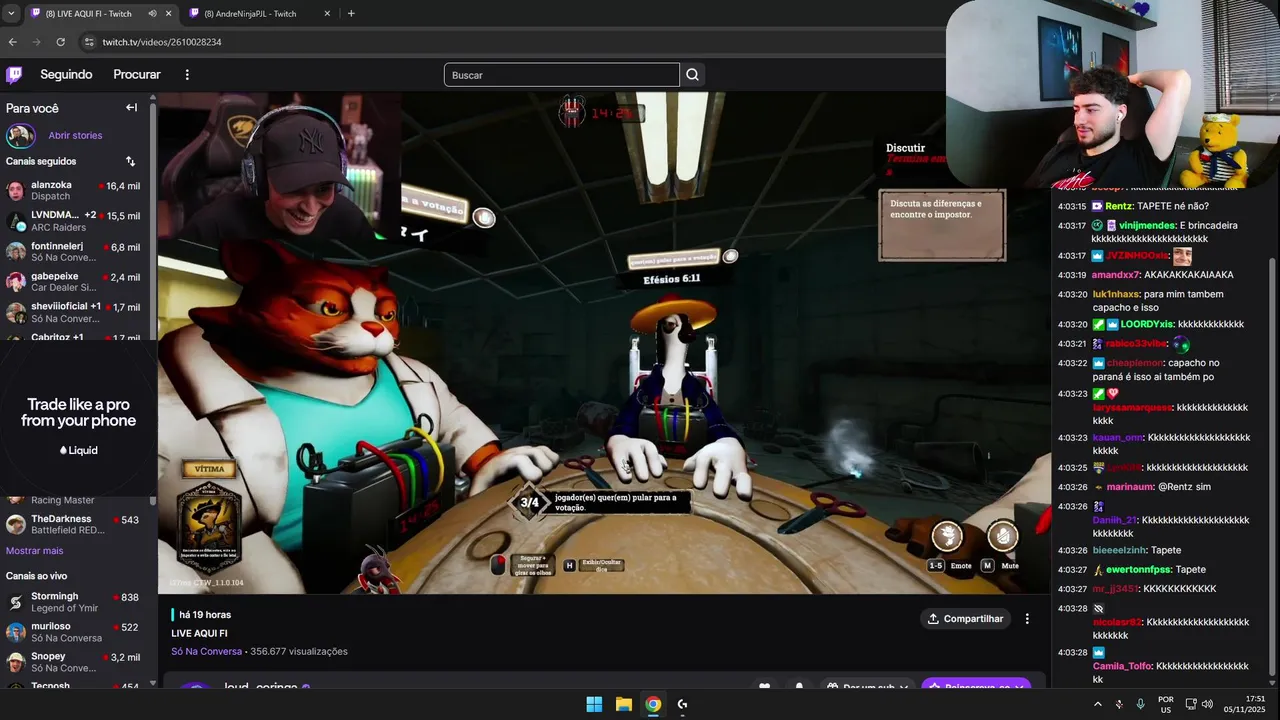
Task: Click chat username amandxx7
Action: pos(1116,275)
